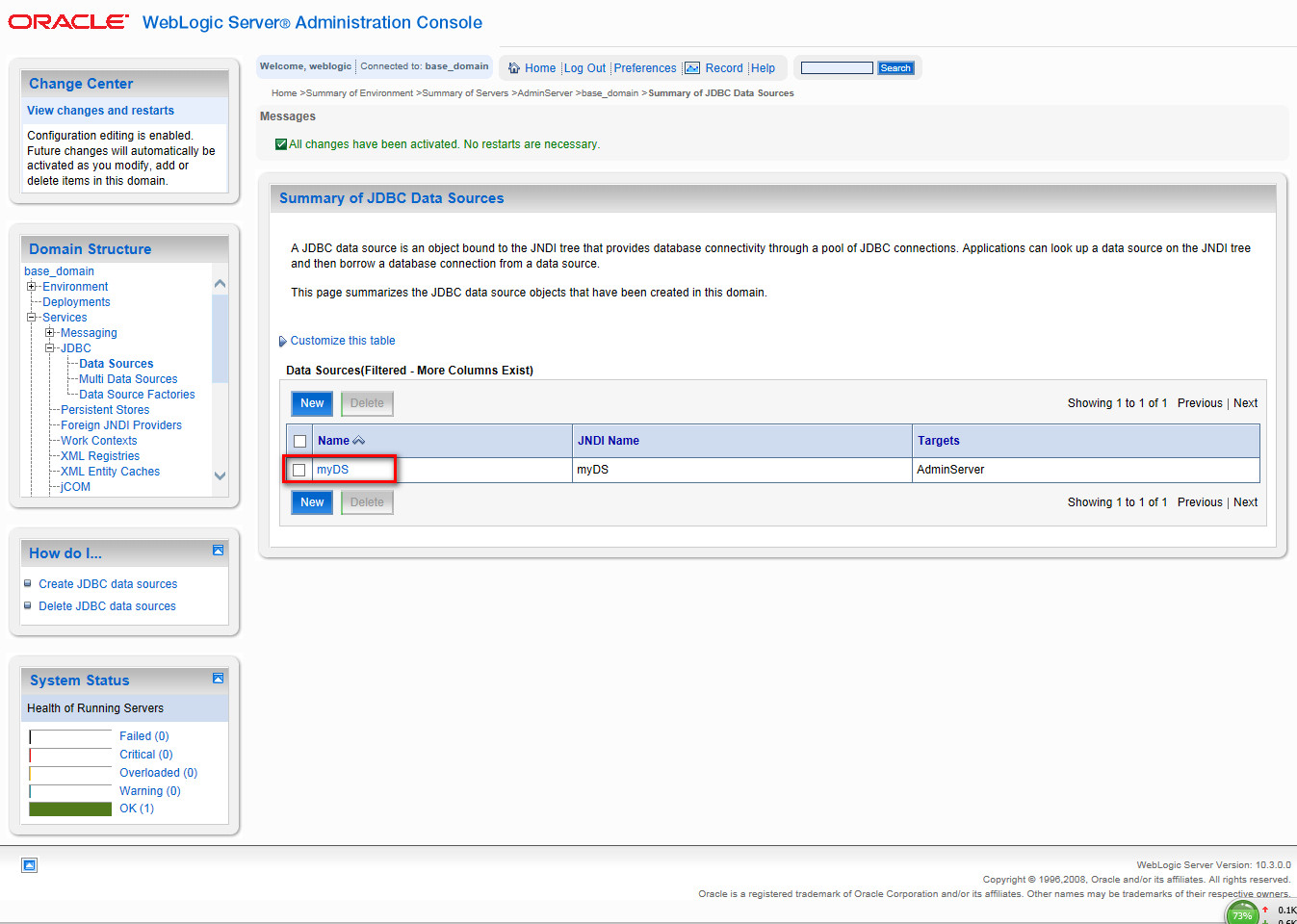
Task: Open the myDS data source link
Action: click(333, 470)
